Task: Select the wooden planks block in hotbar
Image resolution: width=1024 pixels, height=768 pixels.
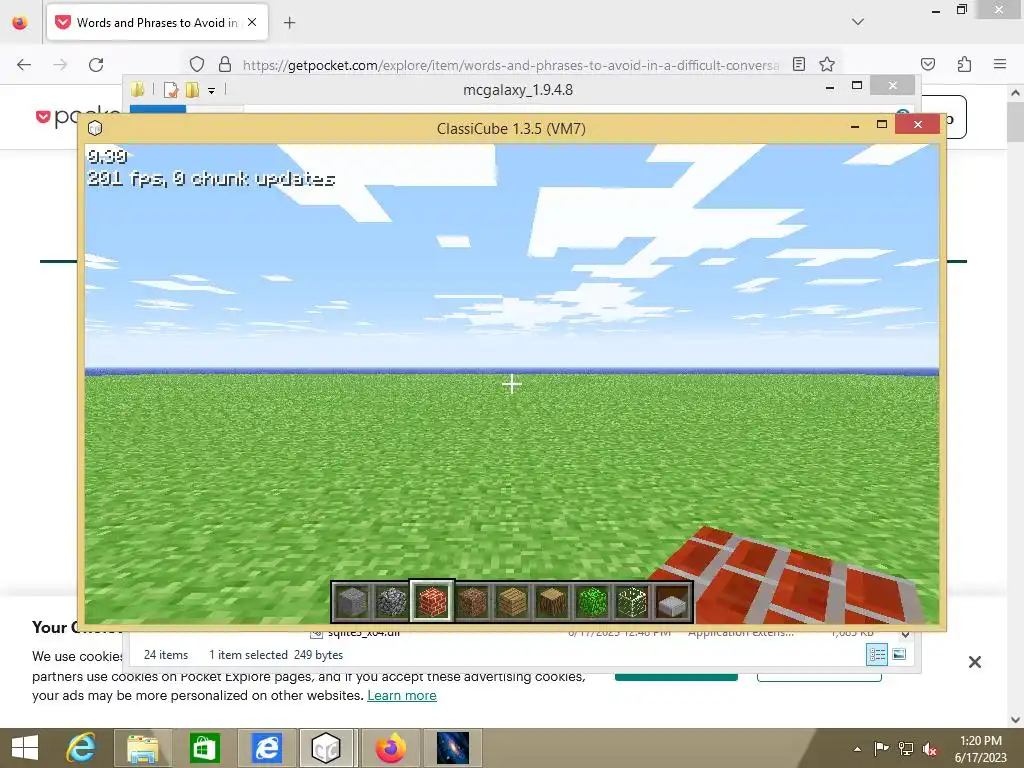Action: coord(512,601)
